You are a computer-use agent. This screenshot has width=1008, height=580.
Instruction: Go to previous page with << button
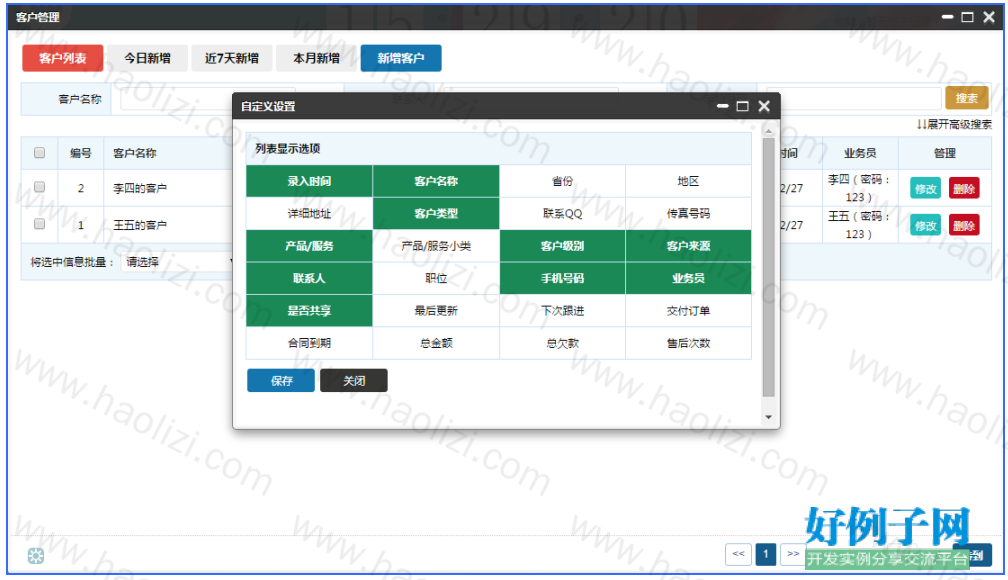(738, 554)
